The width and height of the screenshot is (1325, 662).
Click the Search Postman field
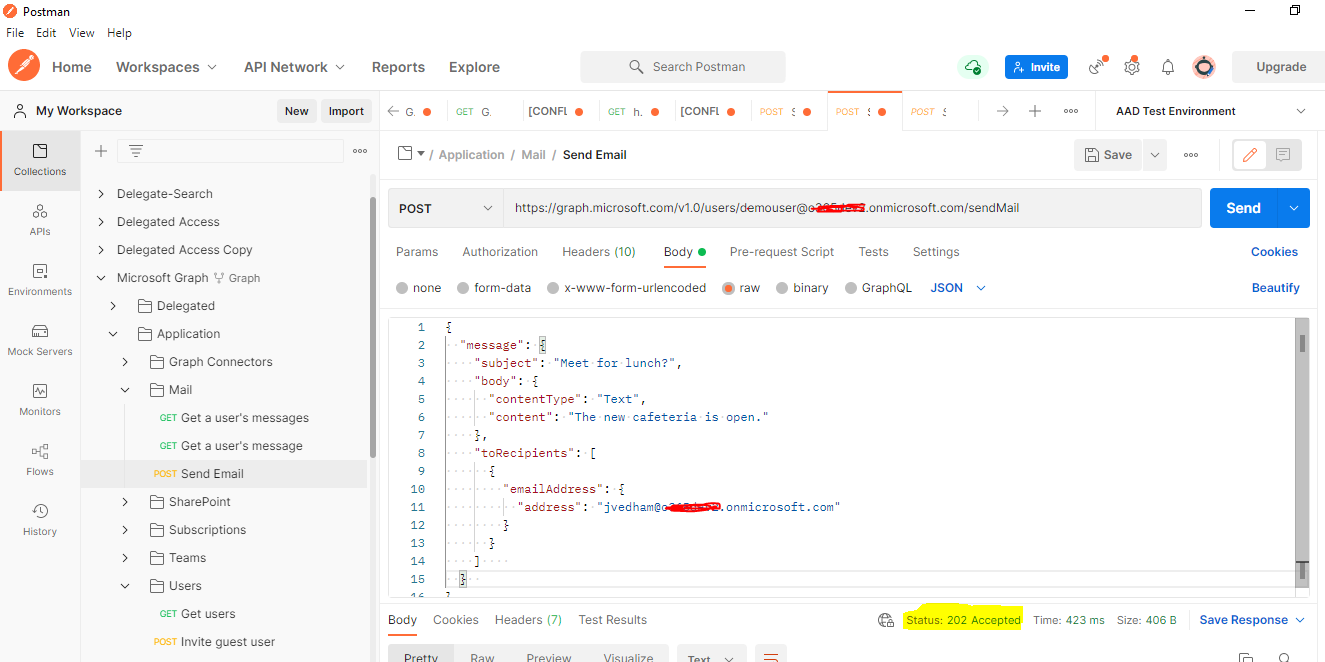coord(683,67)
